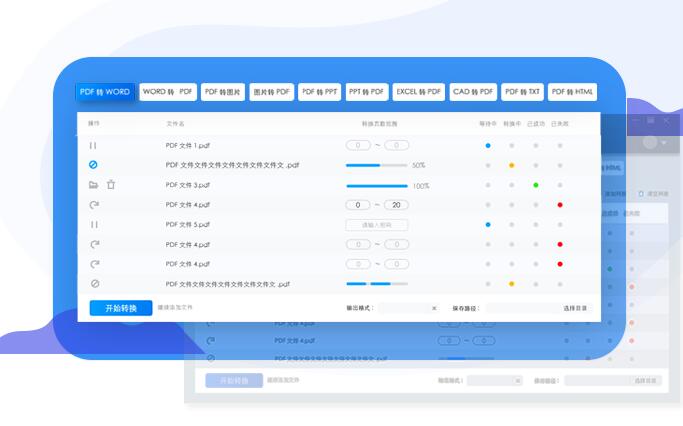Click the orange 转换中 status dot in the 50% row

point(512,165)
